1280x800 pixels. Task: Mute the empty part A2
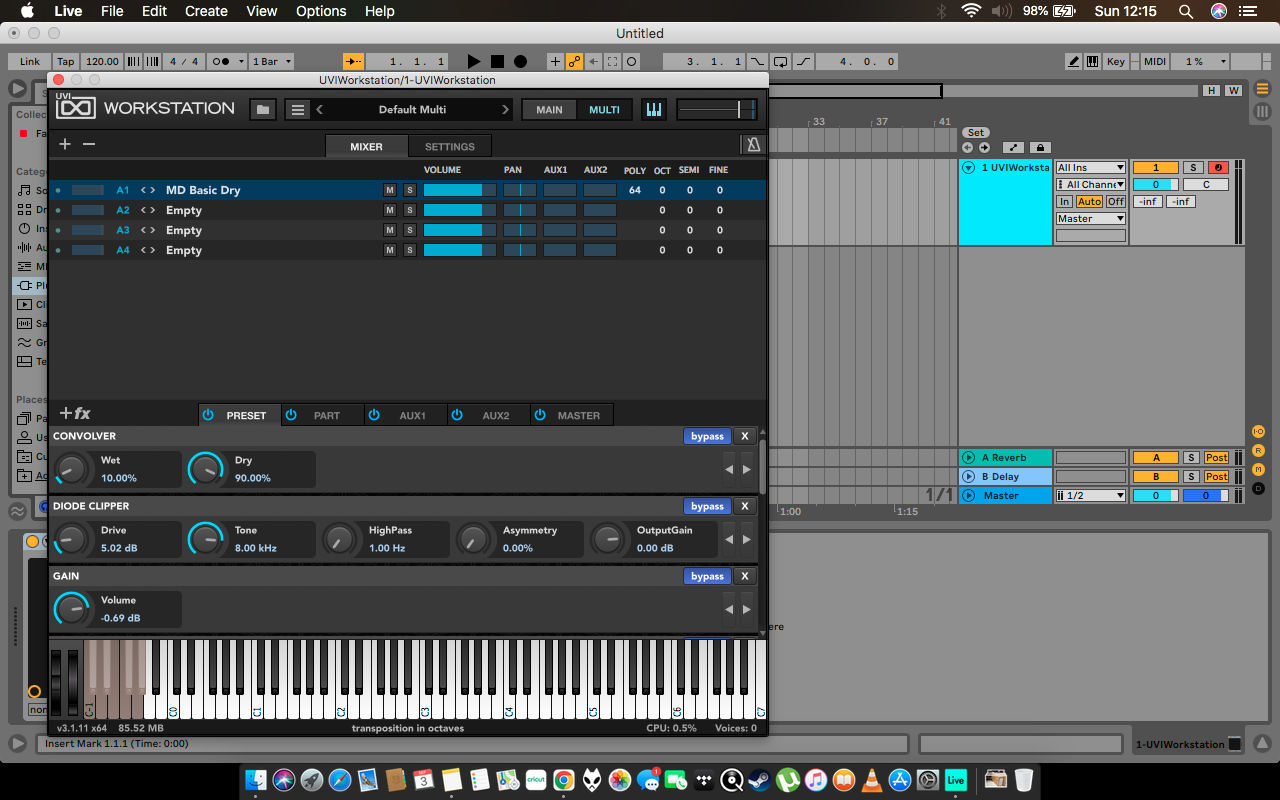tap(390, 210)
